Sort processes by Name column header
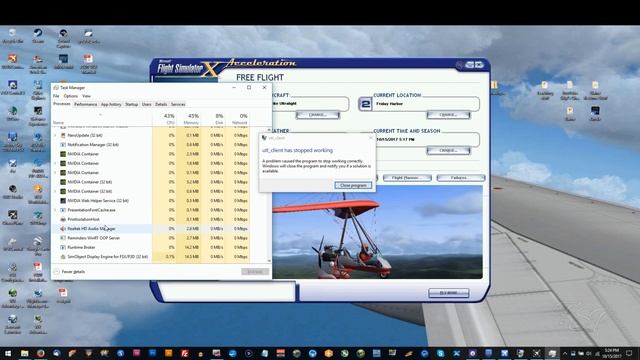Image resolution: width=640 pixels, height=360 pixels. tap(102, 119)
